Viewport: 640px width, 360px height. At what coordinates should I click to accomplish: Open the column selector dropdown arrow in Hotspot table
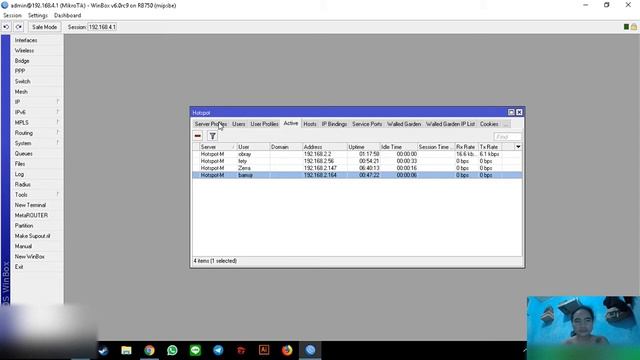(518, 147)
